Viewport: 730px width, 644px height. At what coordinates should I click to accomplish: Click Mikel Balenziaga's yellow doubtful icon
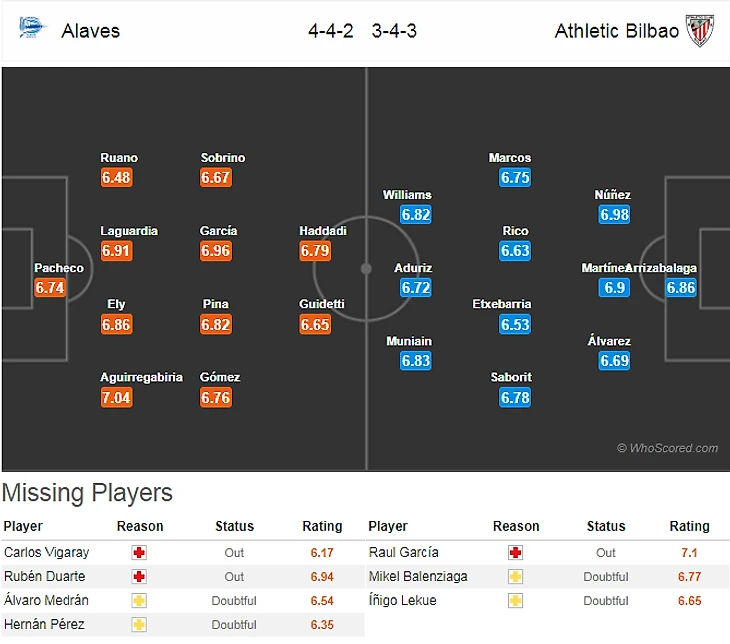pyautogui.click(x=515, y=576)
